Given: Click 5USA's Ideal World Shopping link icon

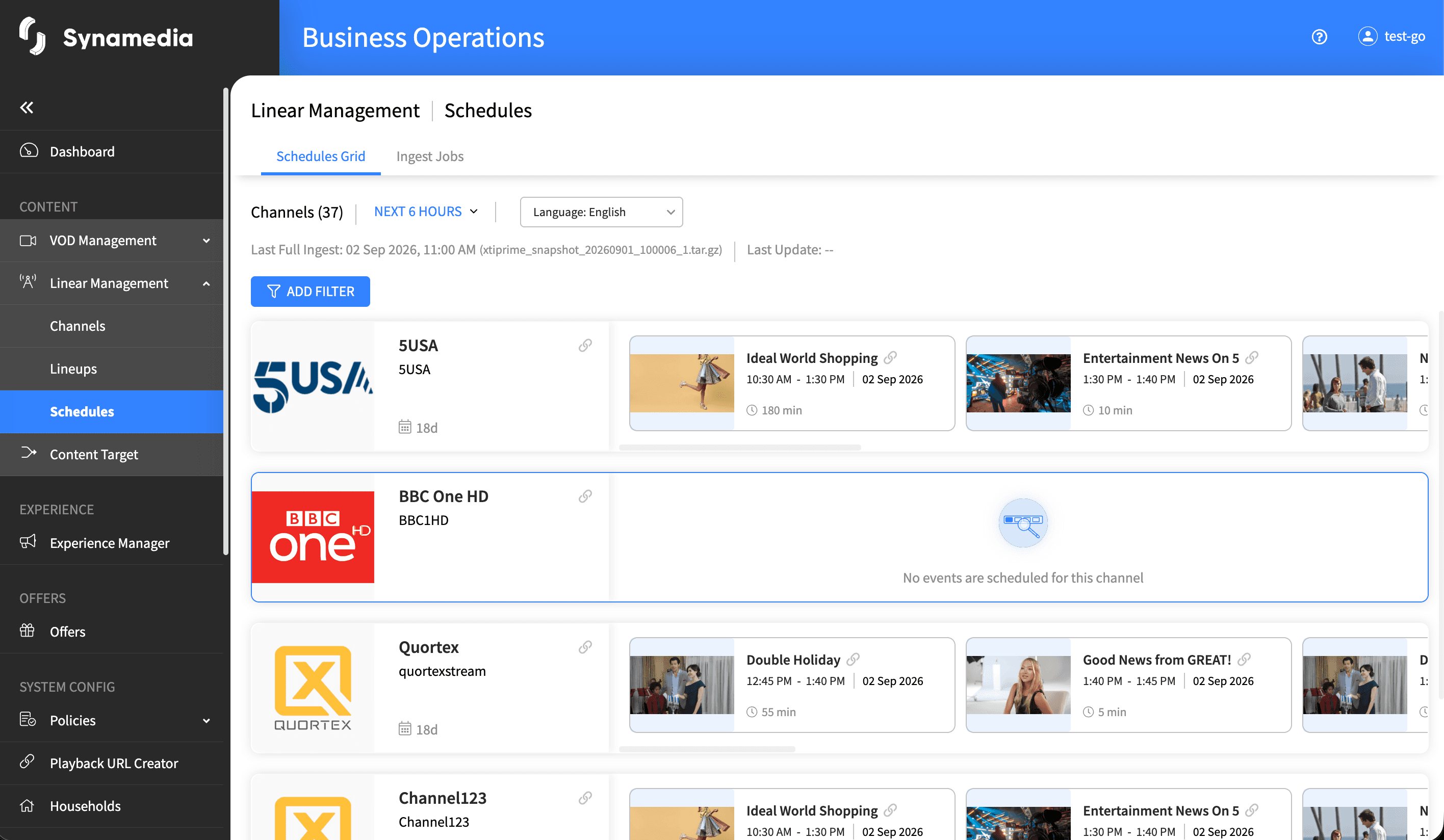Looking at the screenshot, I should [890, 357].
